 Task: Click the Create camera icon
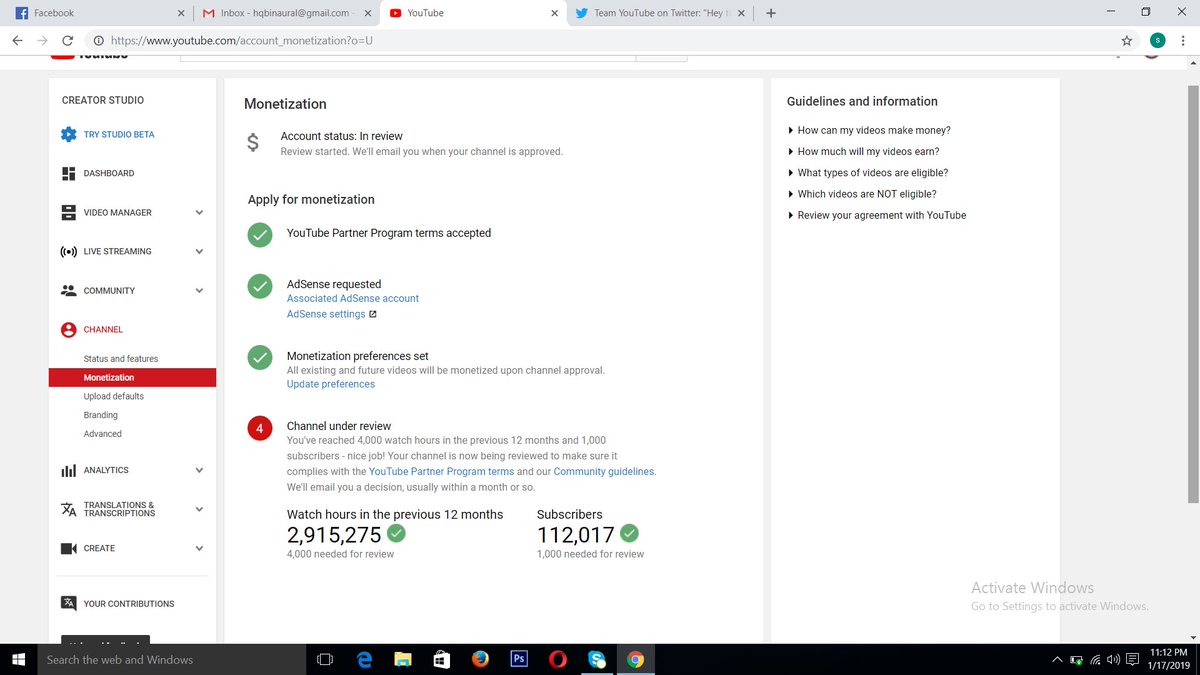[69, 548]
